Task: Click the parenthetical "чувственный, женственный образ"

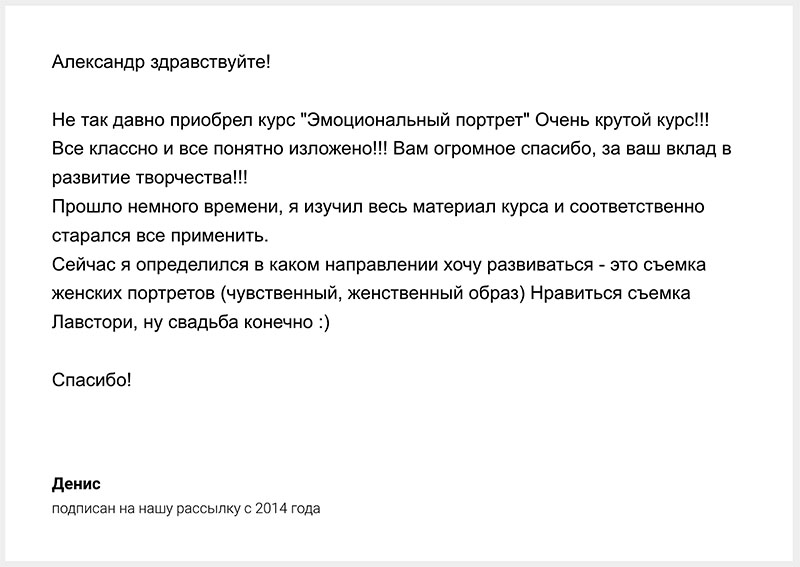Action: click(x=373, y=293)
